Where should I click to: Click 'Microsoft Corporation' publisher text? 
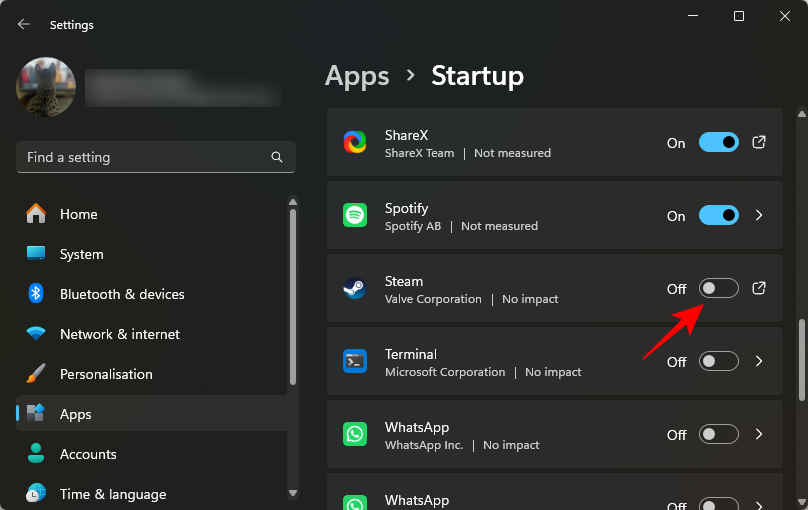[x=445, y=372]
